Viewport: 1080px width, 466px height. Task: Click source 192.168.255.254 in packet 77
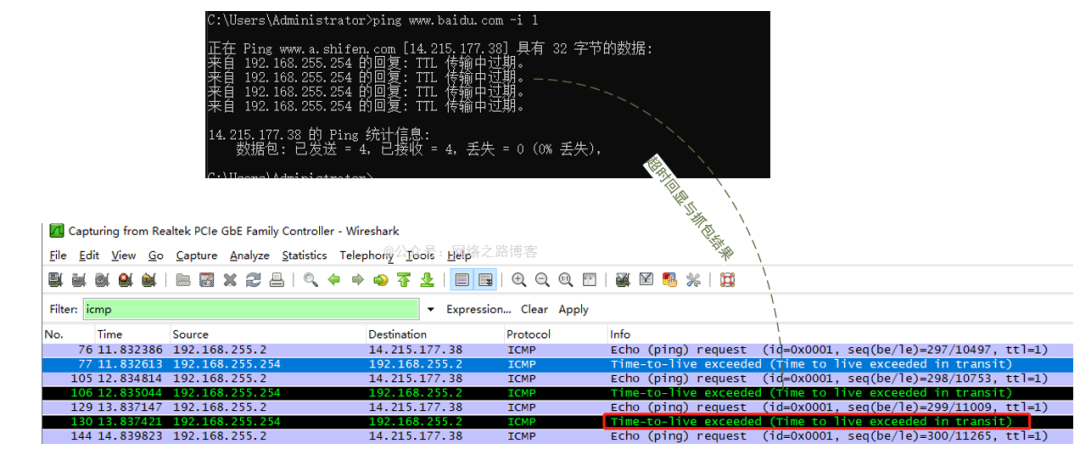coord(227,364)
